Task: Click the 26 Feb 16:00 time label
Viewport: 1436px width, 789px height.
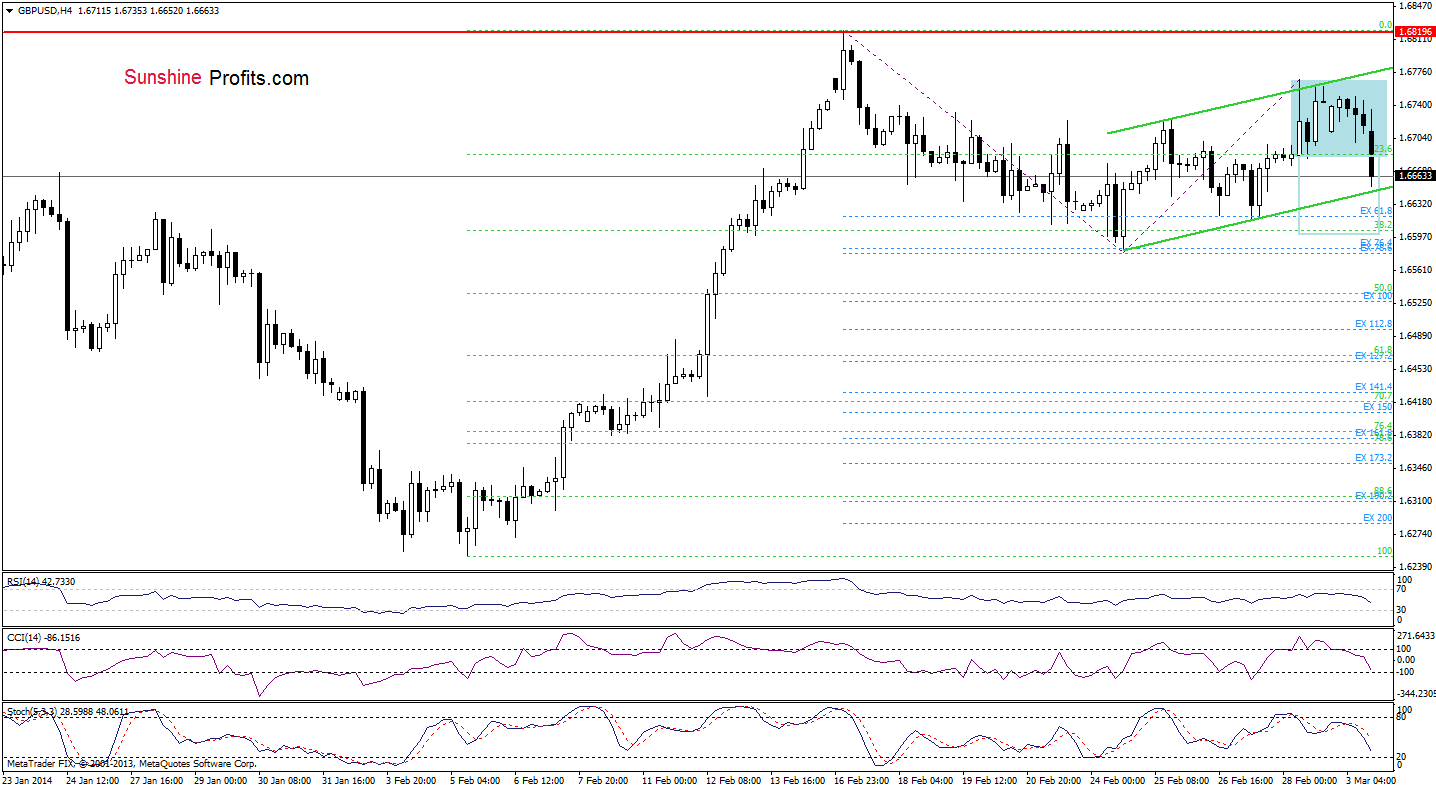Action: [x=1247, y=780]
